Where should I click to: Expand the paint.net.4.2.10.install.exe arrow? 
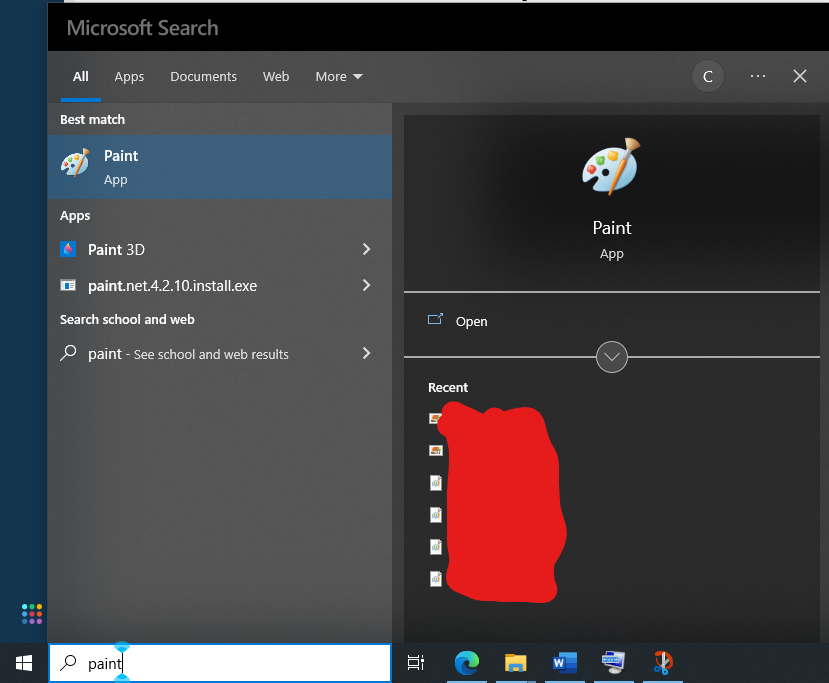pos(366,285)
